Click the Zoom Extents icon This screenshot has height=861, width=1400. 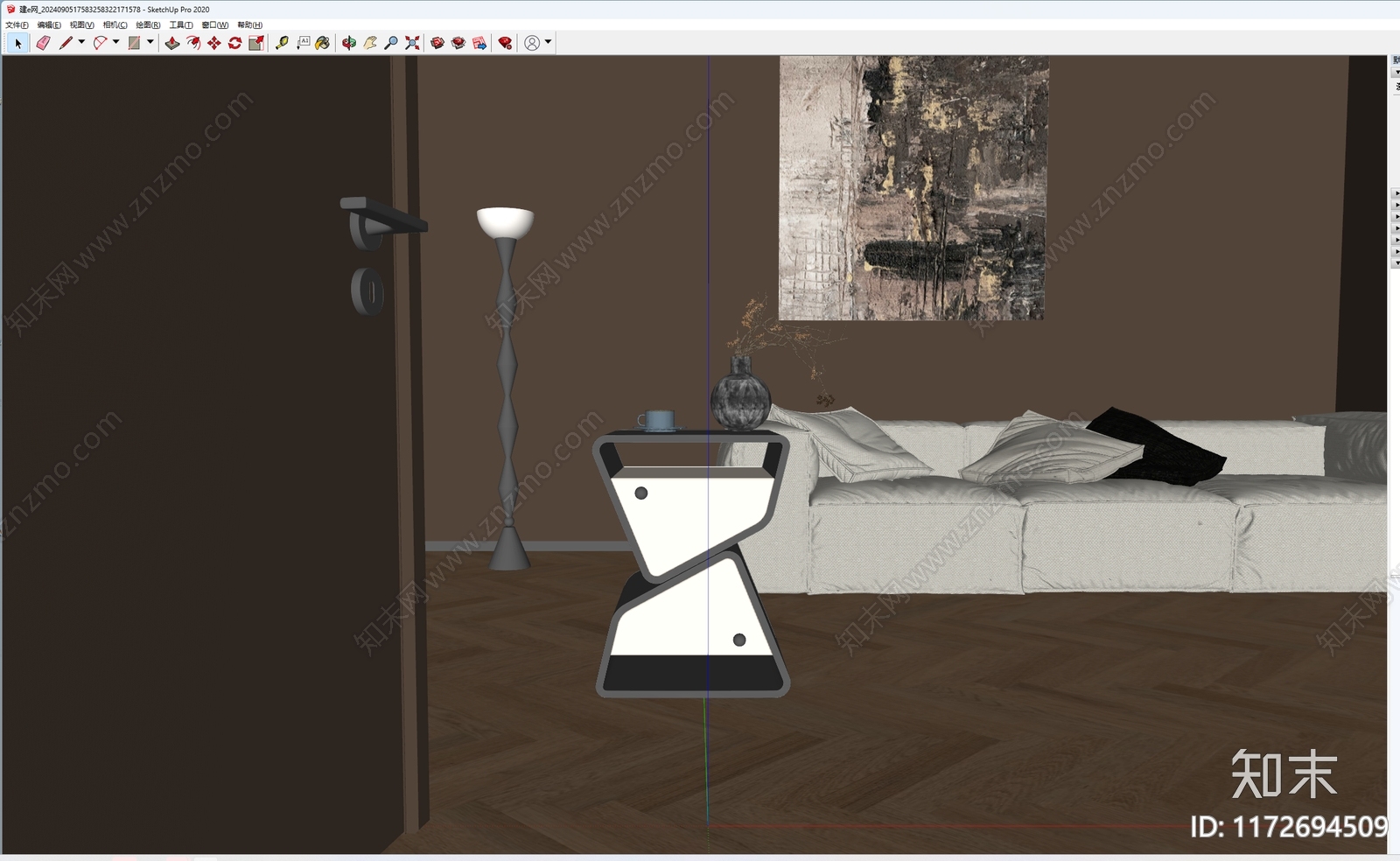412,43
